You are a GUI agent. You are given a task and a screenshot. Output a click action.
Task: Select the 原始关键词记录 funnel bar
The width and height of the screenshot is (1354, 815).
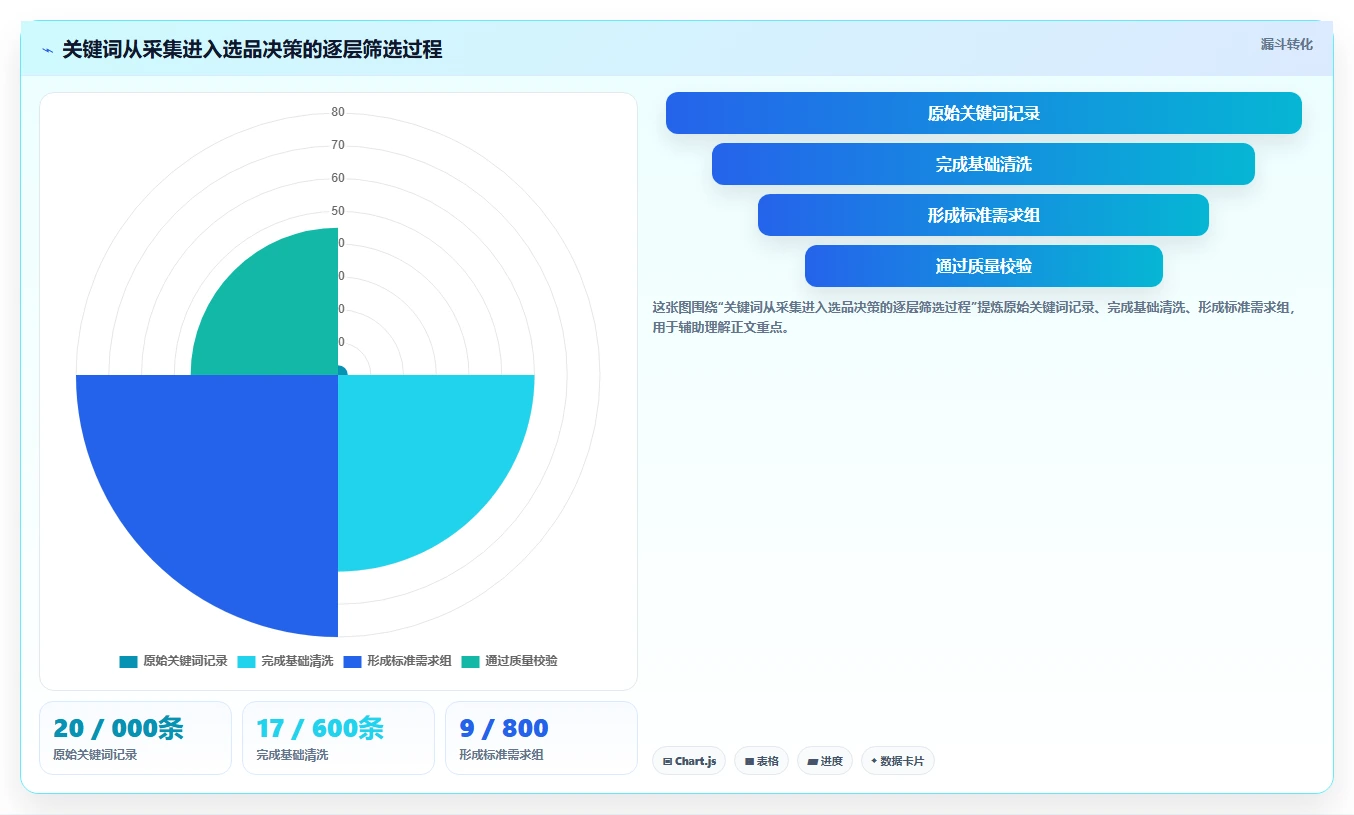984,113
